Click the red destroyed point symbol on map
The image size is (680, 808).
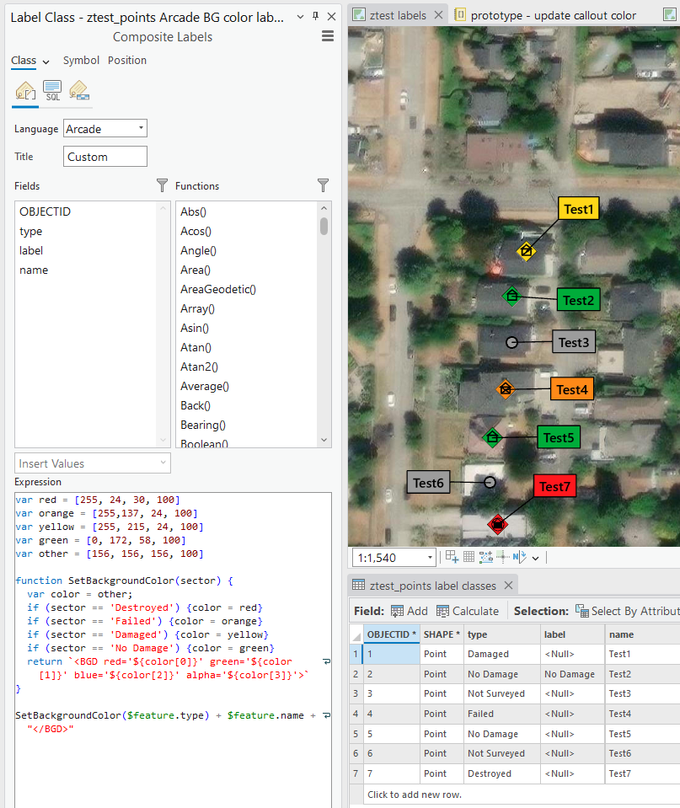(x=498, y=525)
